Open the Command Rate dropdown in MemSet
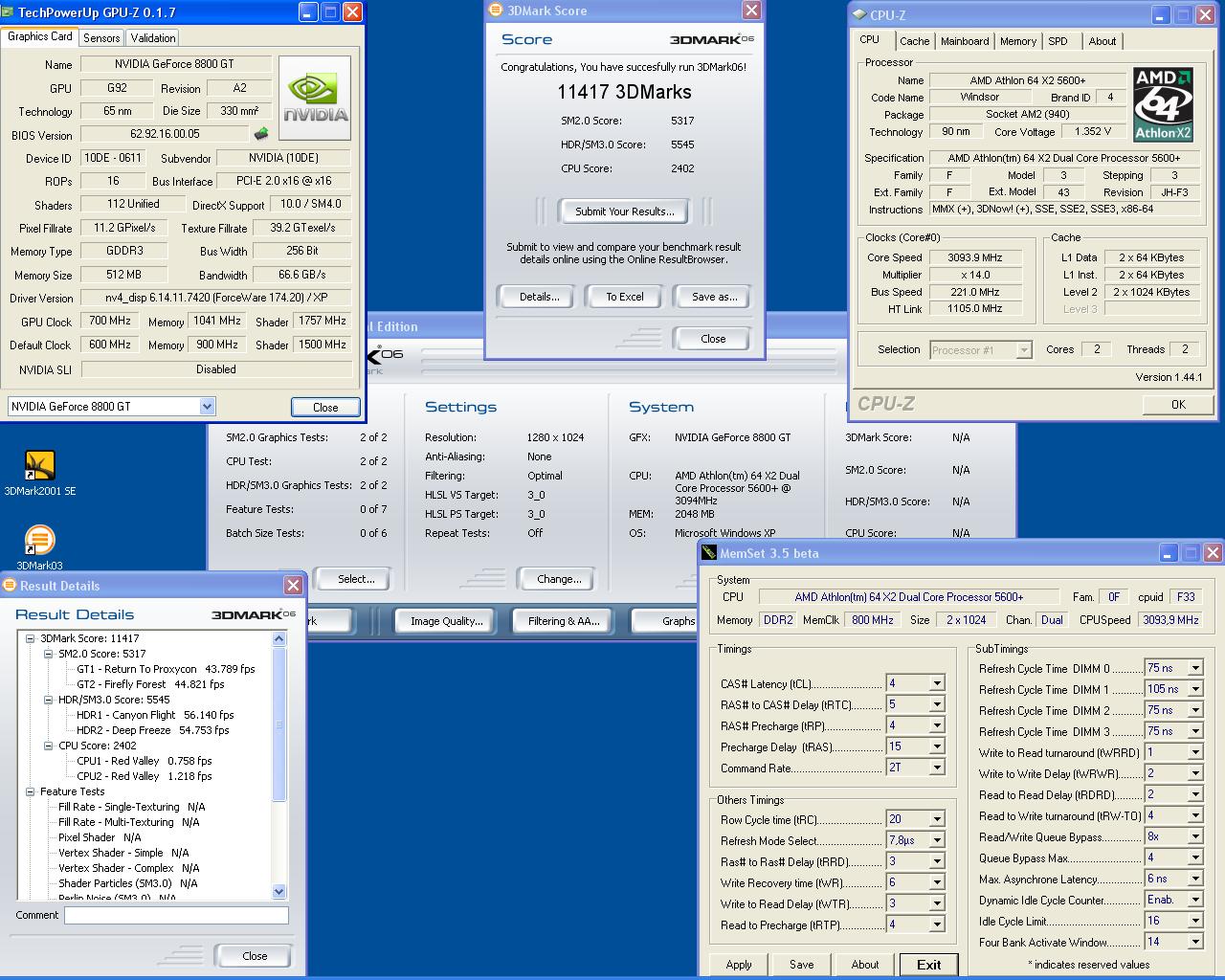Image resolution: width=1225 pixels, height=980 pixels. (x=936, y=768)
